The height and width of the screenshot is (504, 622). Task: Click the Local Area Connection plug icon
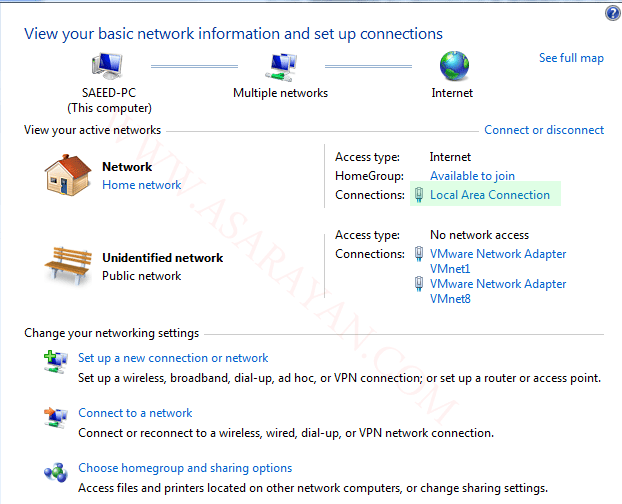(419, 195)
